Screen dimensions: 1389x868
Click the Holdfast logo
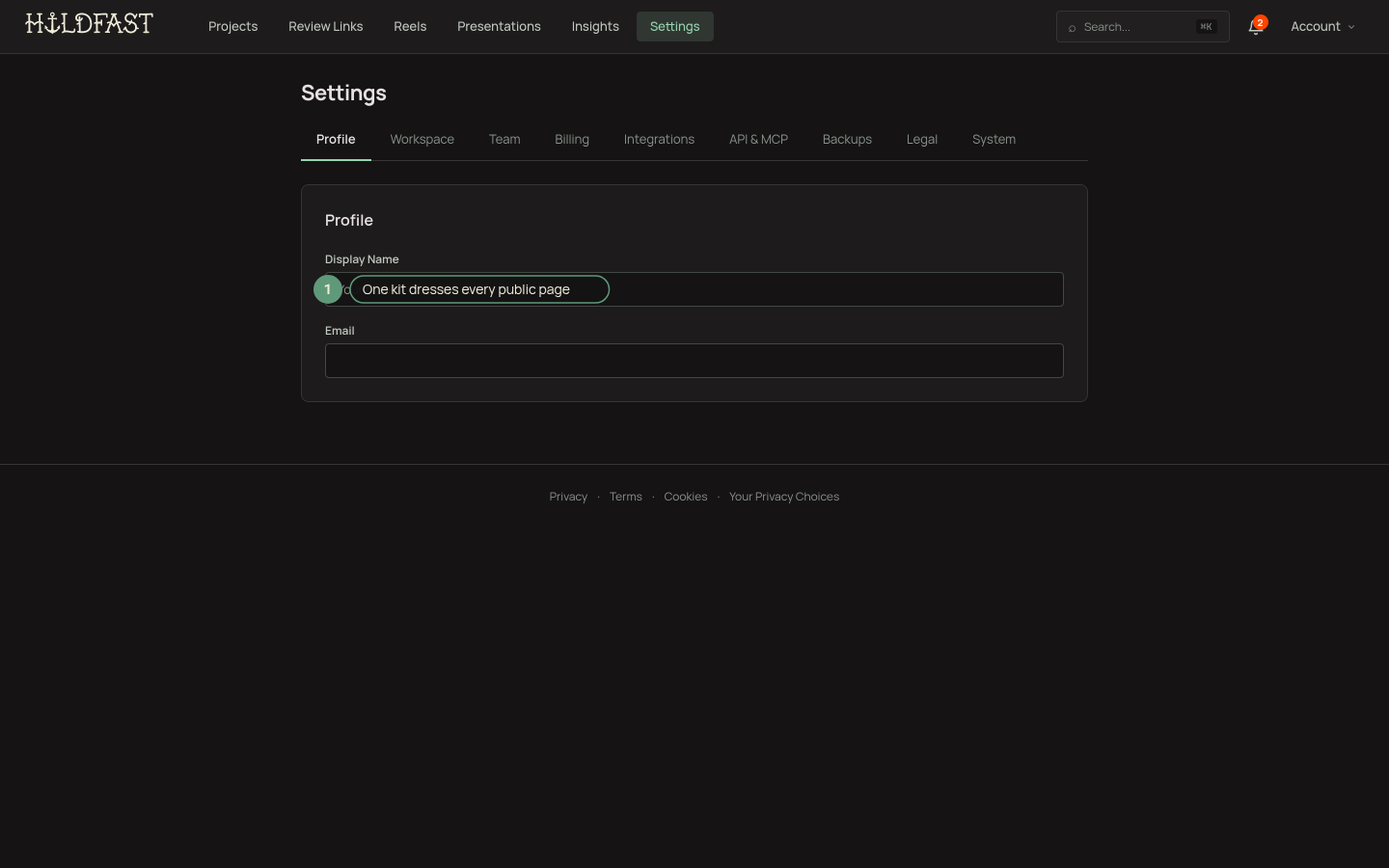(x=89, y=24)
